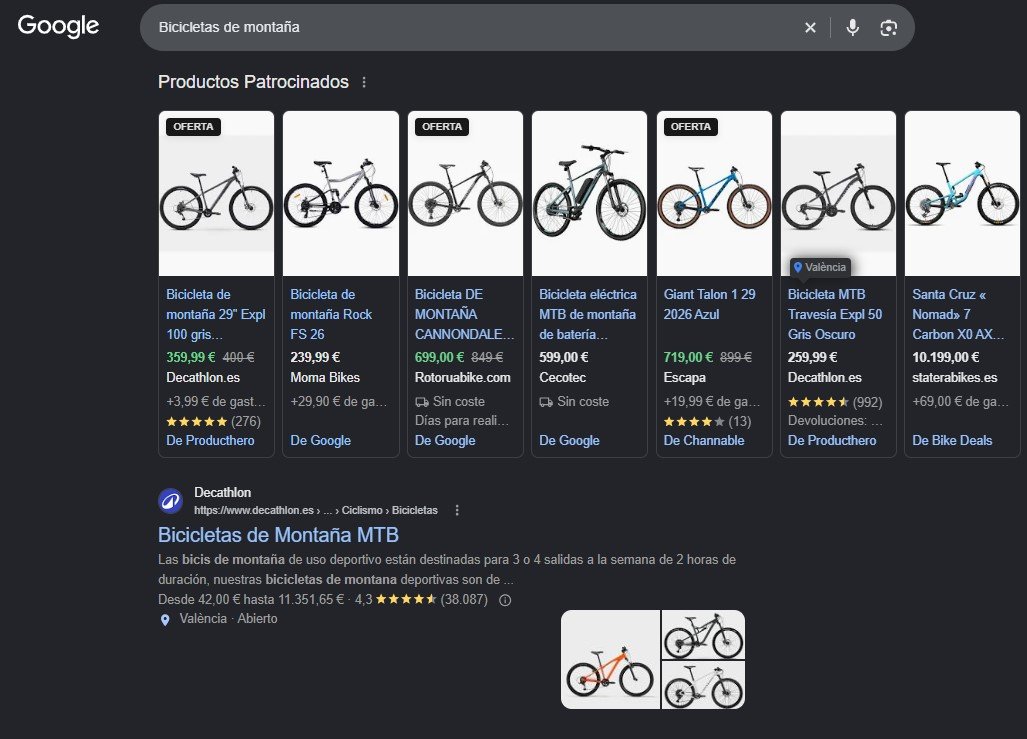Click the Escapa seller name
This screenshot has width=1027, height=739.
[x=684, y=377]
